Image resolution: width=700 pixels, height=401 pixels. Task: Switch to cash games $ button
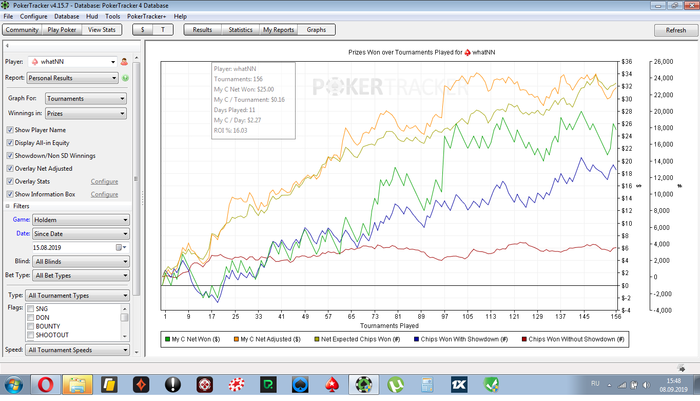(142, 29)
